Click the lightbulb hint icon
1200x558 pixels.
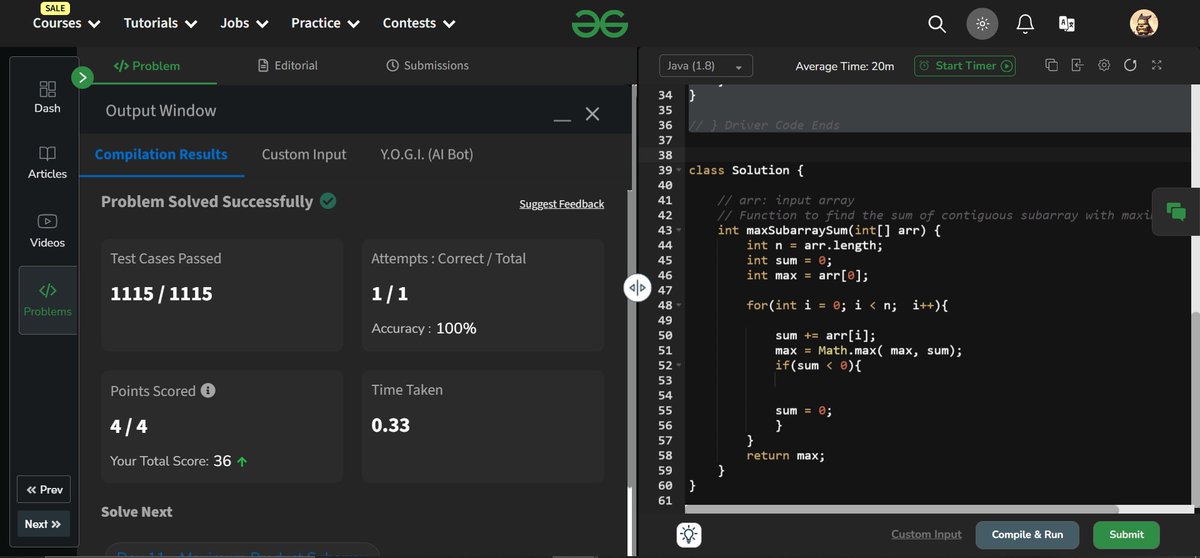coord(688,534)
